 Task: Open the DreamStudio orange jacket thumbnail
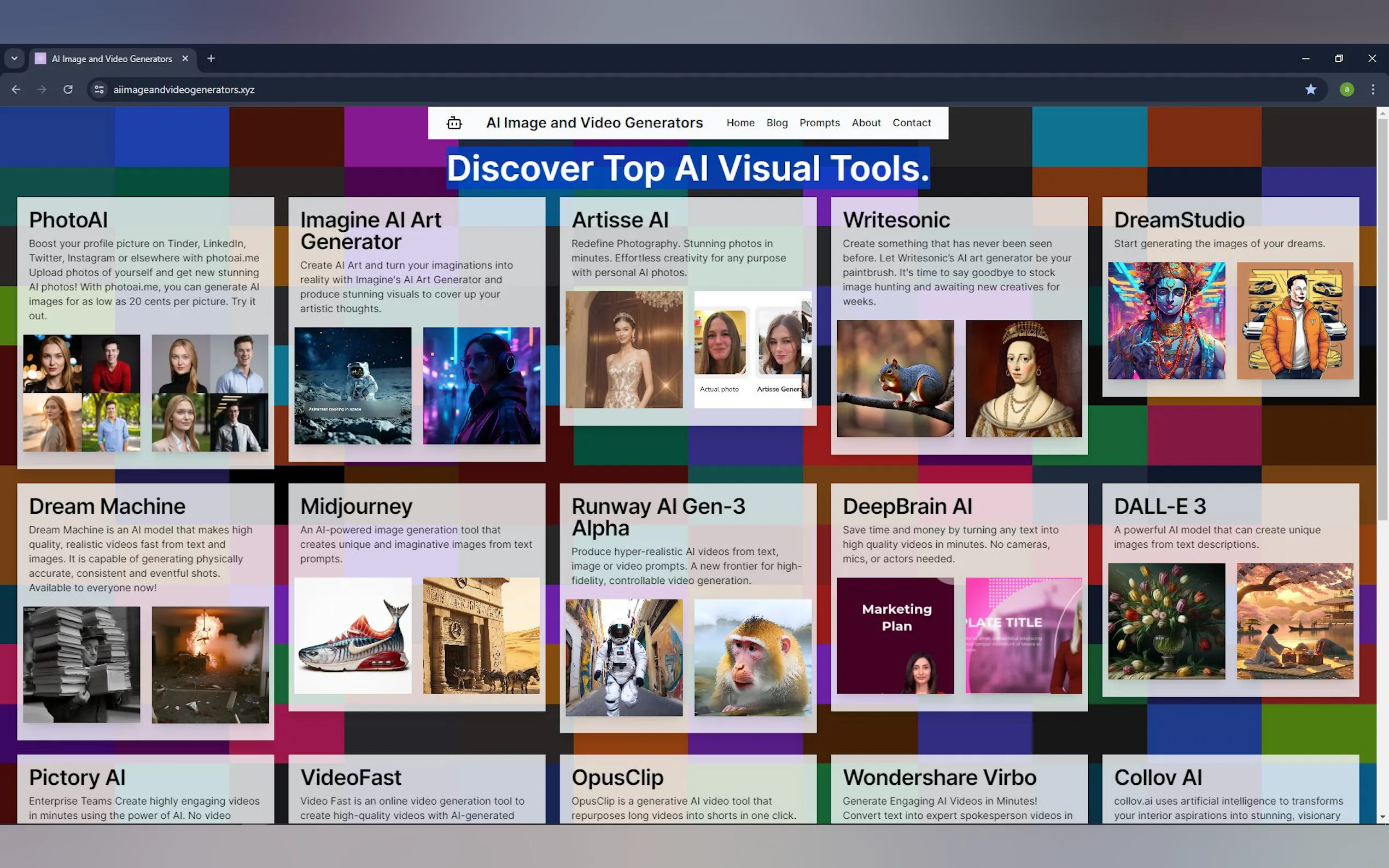(1294, 320)
